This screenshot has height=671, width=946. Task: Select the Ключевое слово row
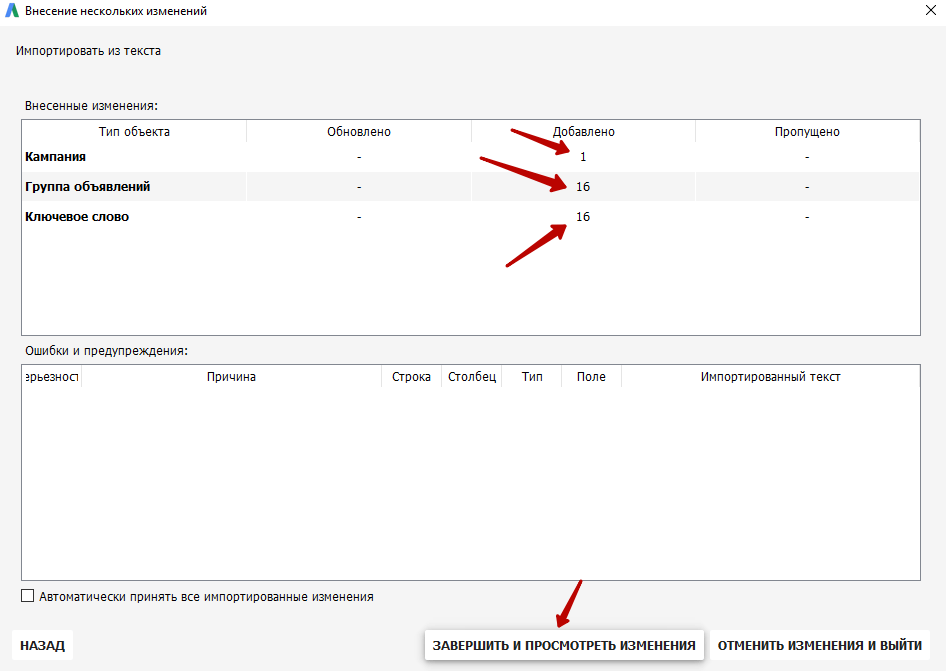click(x=471, y=217)
